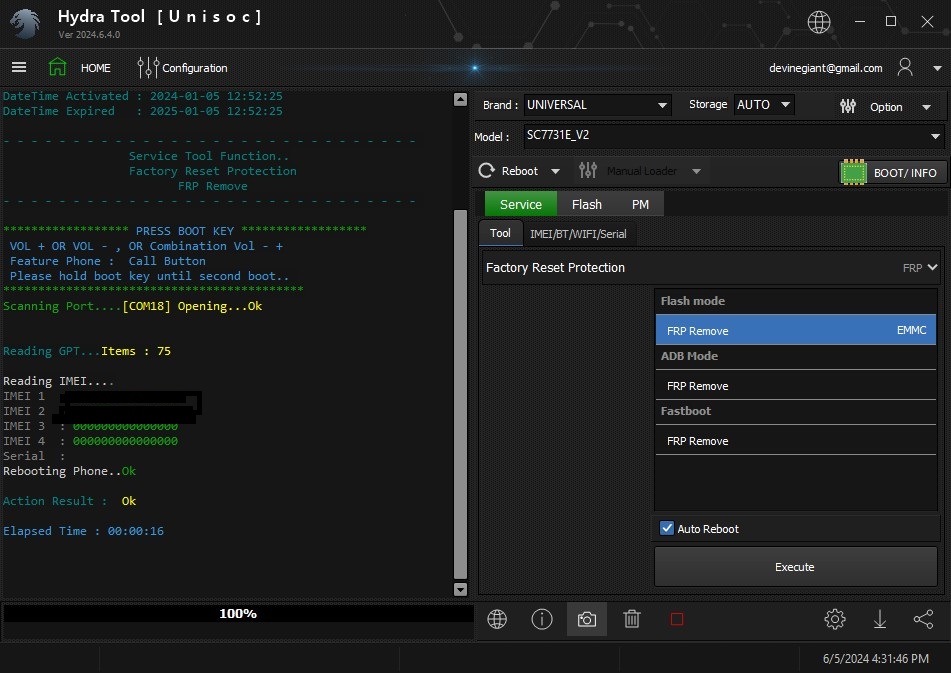The width and height of the screenshot is (951, 673).
Task: Click the status bar date and time
Action: coord(875,658)
